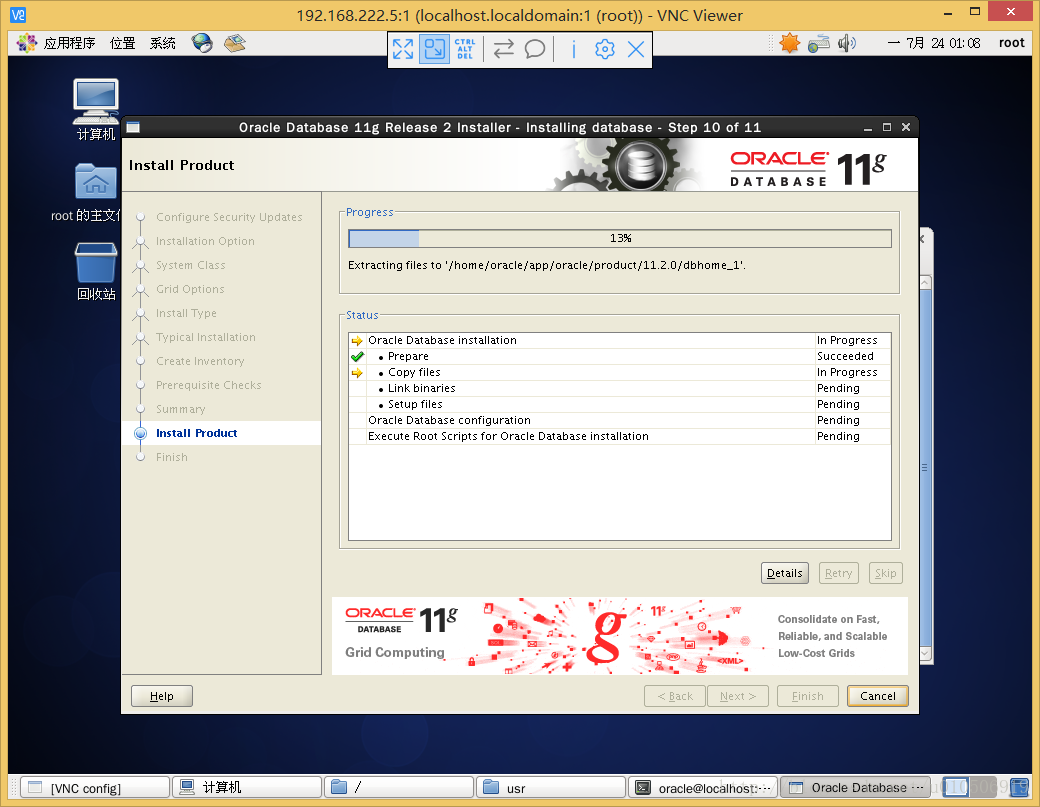Select Summary step in sidebar
The width and height of the screenshot is (1040, 807).
click(x=180, y=409)
